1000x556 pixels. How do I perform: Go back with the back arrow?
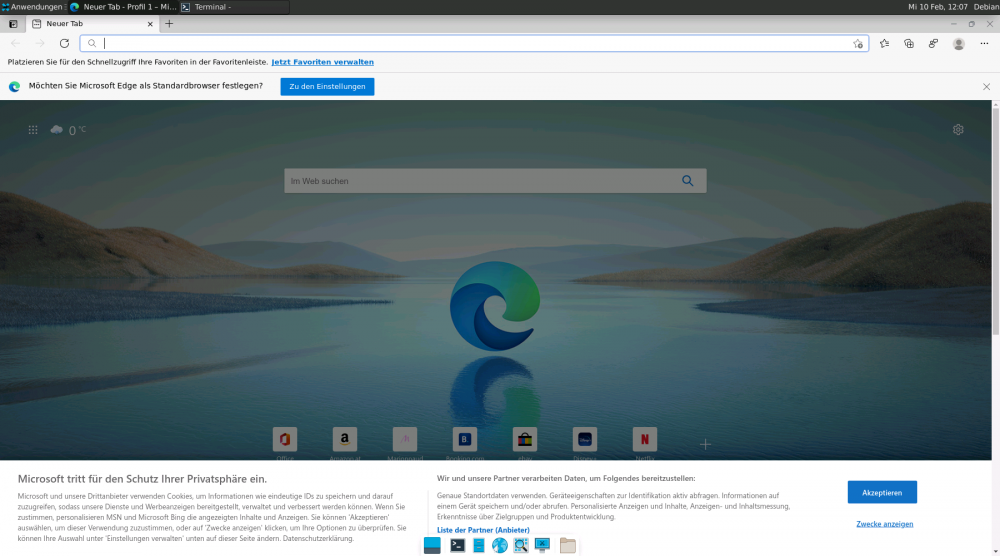point(15,43)
